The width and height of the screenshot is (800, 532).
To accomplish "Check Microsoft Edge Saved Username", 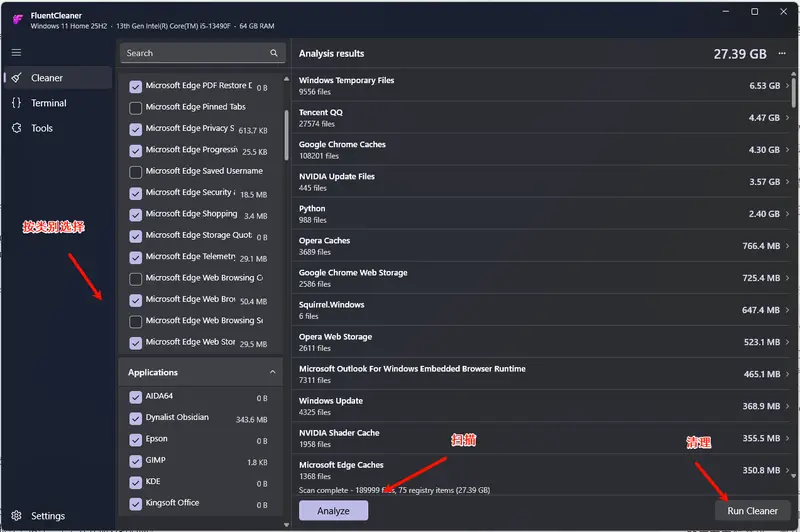I will 135,172.
